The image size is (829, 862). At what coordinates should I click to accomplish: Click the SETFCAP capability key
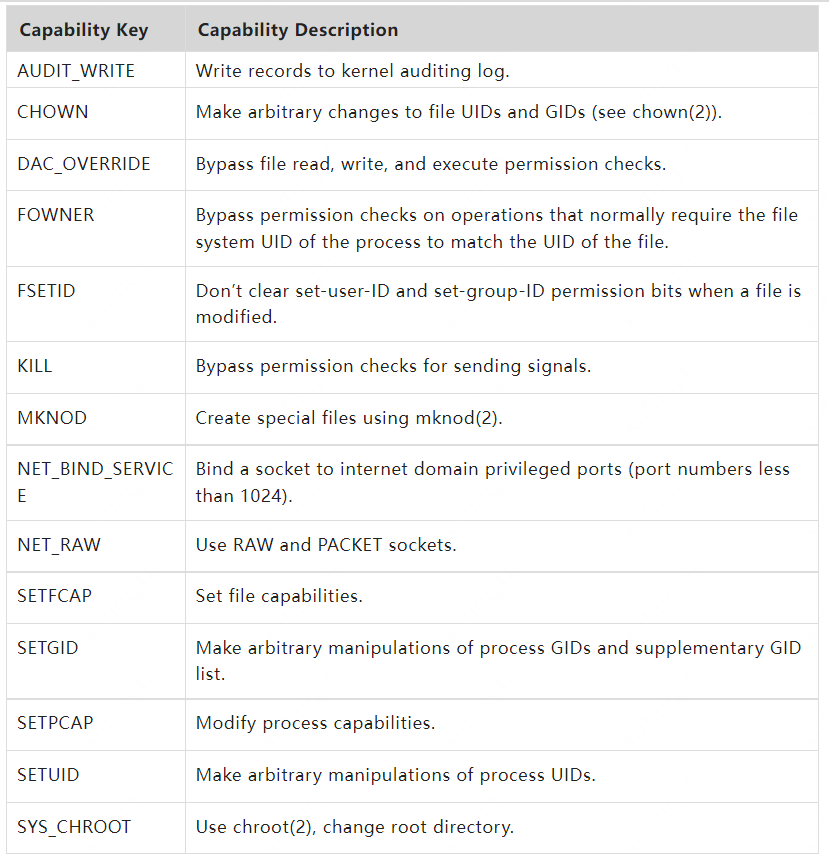55,596
